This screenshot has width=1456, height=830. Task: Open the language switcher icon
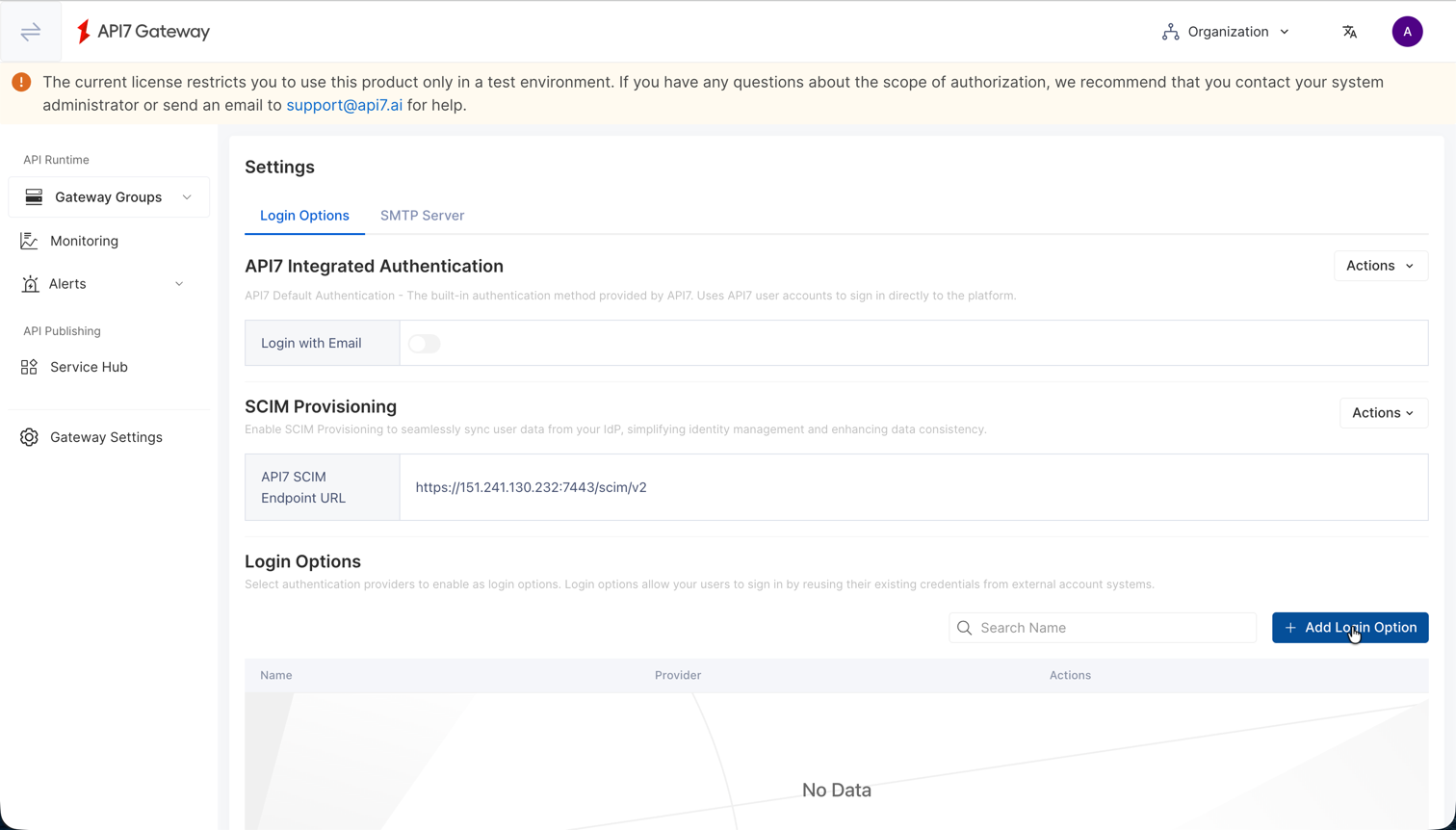1349,31
